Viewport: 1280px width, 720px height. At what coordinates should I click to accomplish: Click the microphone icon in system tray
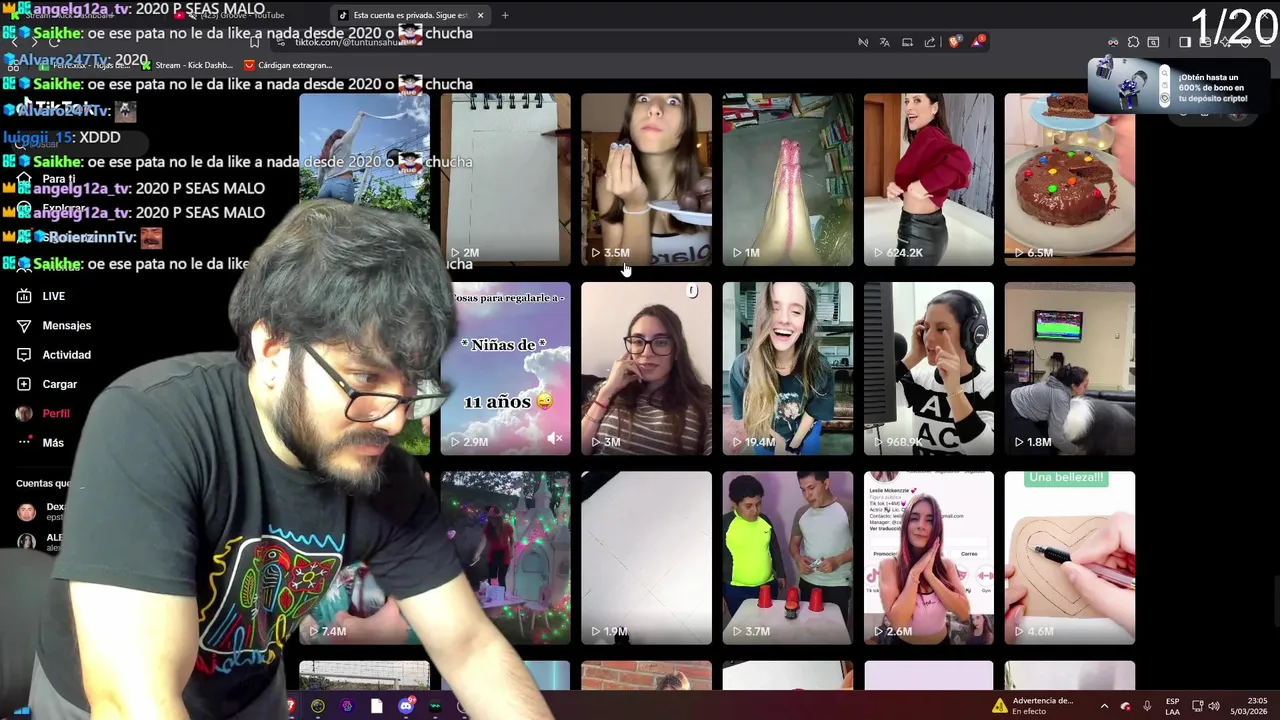(1147, 706)
